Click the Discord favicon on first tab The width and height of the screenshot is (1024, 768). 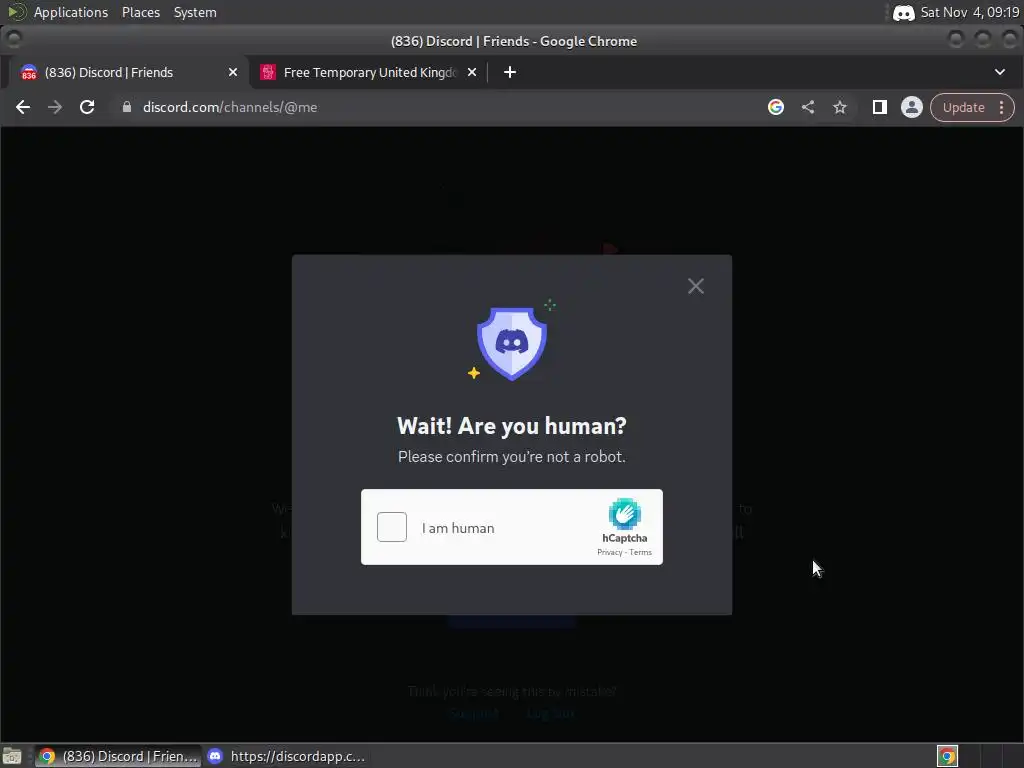(x=29, y=72)
